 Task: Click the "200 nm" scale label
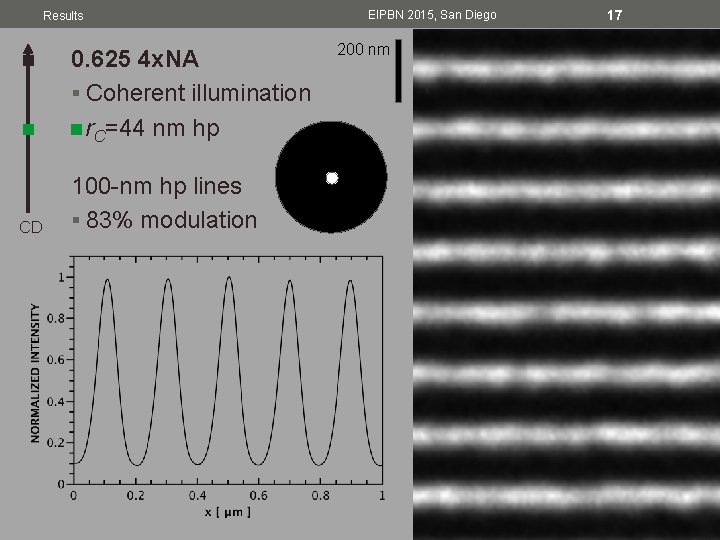pyautogui.click(x=363, y=50)
